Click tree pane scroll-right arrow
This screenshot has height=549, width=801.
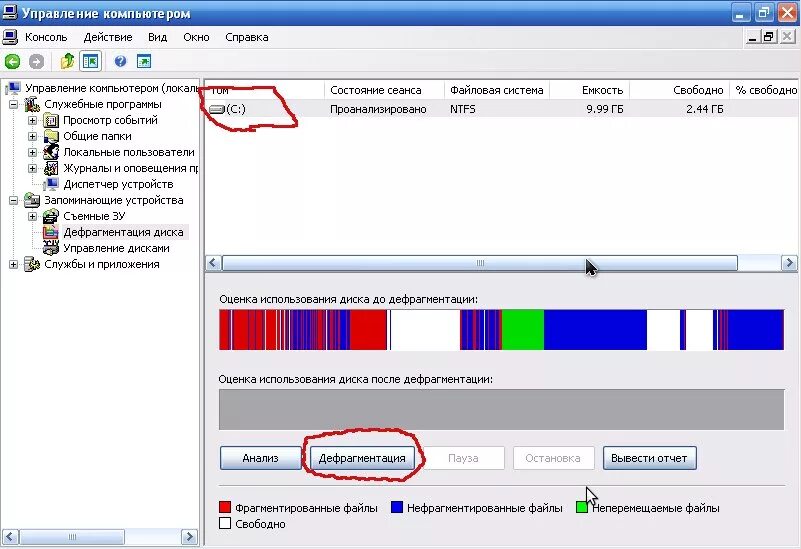[189, 537]
